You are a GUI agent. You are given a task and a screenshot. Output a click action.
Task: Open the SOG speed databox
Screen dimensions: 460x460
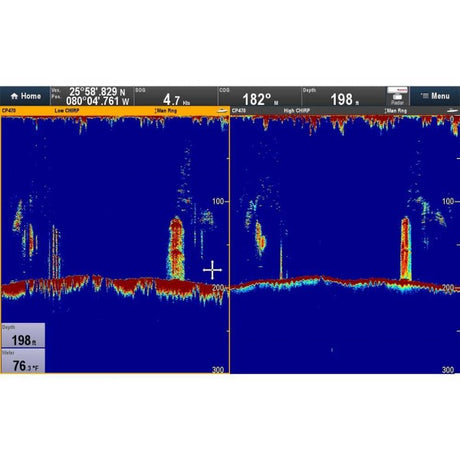tap(176, 96)
